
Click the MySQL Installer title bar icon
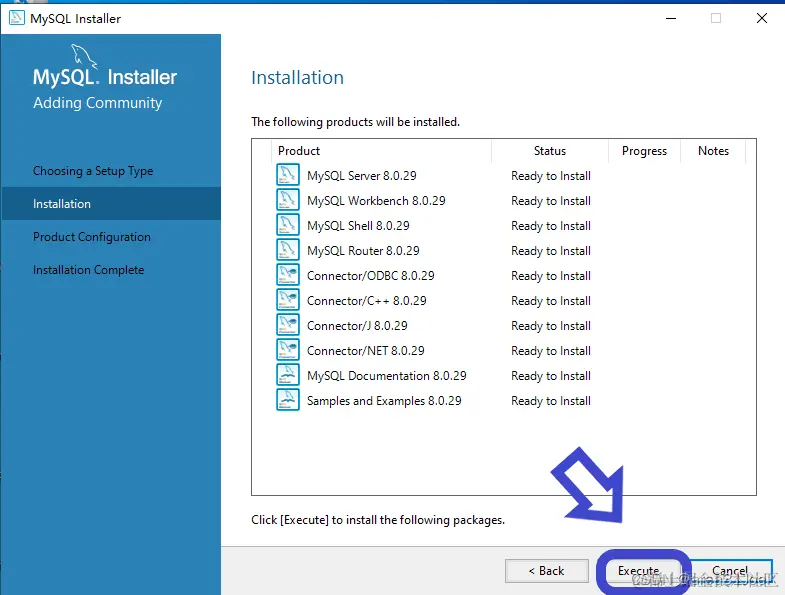(x=17, y=18)
